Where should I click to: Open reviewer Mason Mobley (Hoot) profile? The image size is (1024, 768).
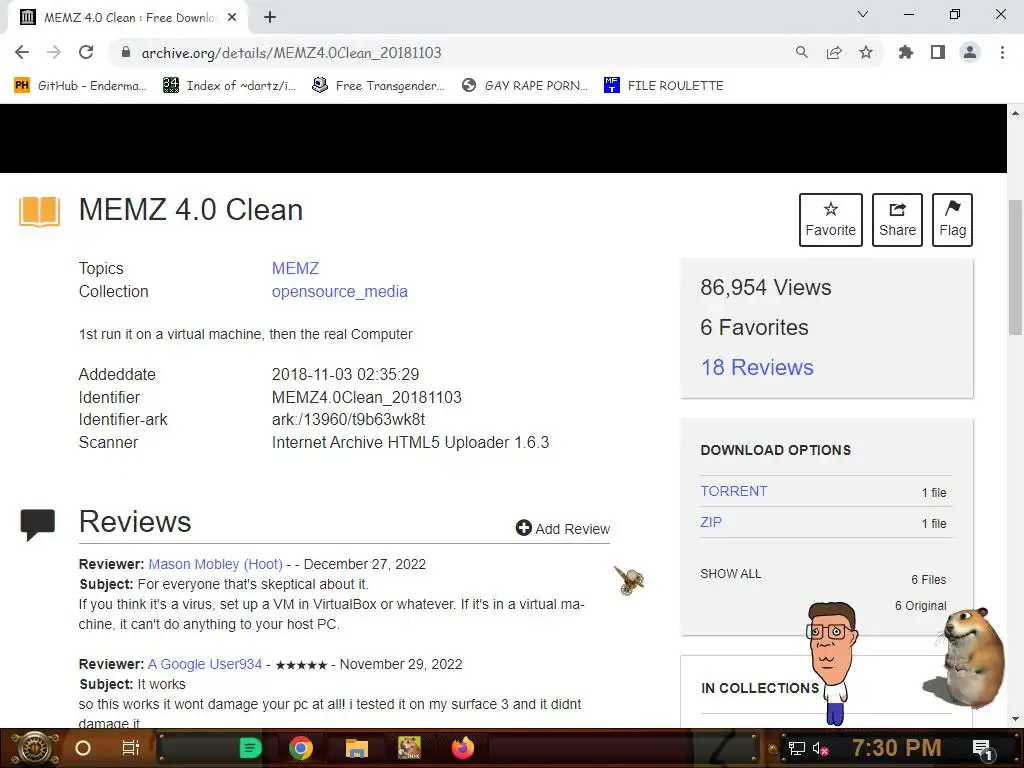pos(216,564)
